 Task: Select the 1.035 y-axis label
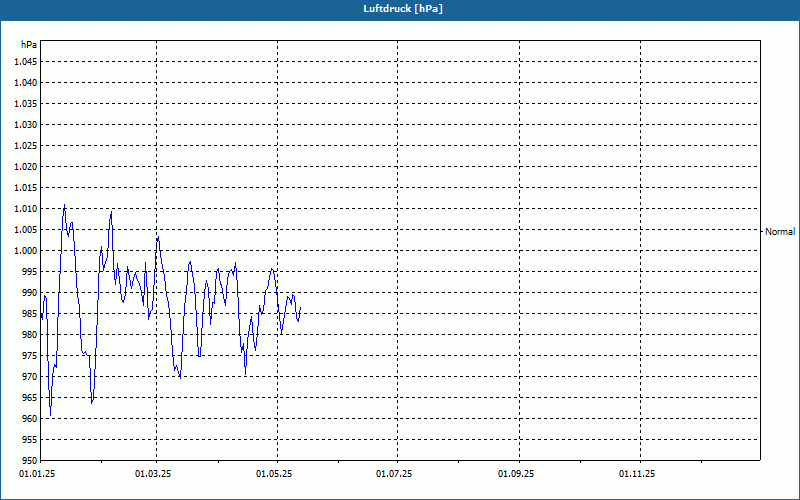(26, 104)
